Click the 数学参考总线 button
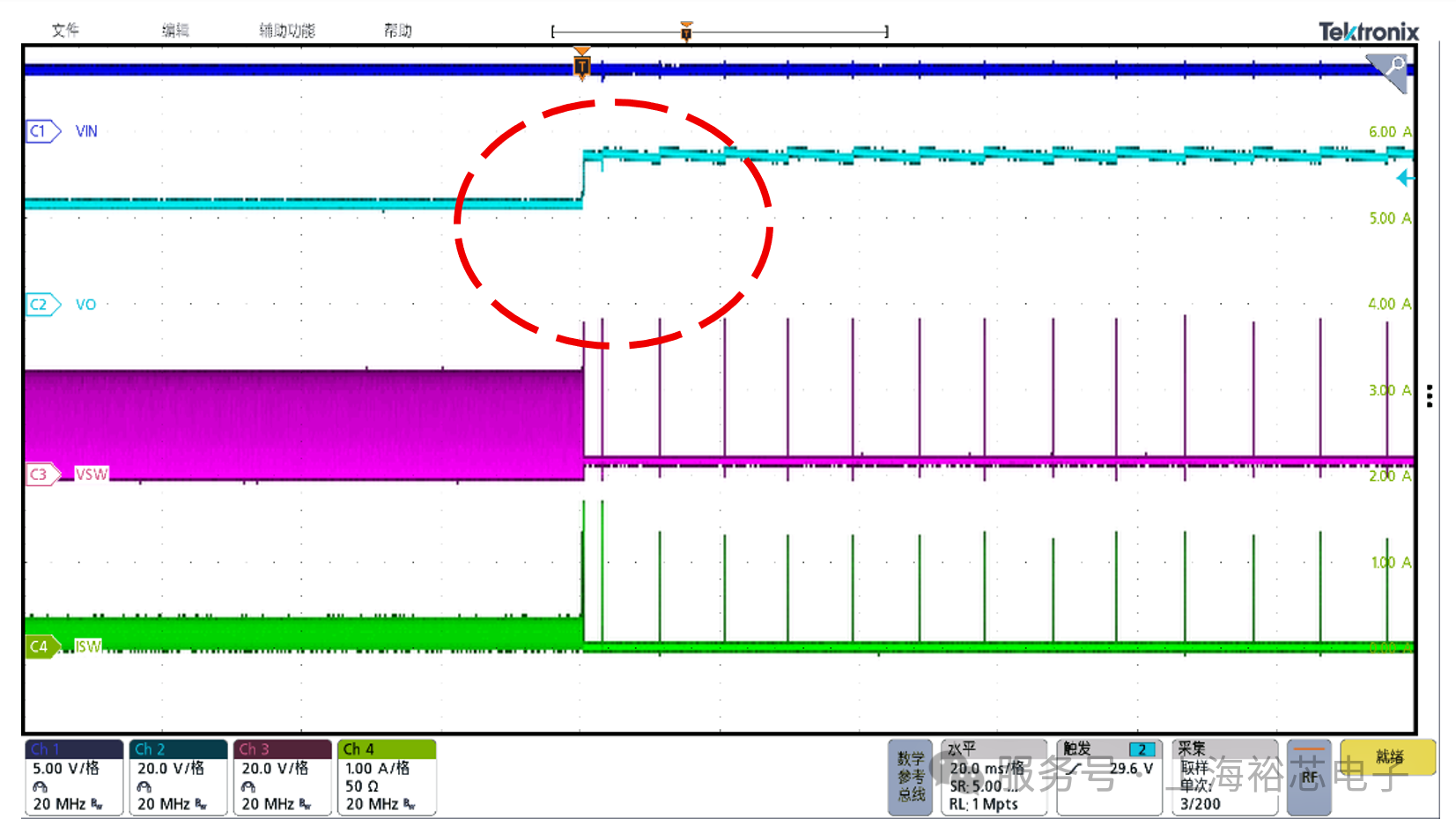The height and width of the screenshot is (833, 1456). pyautogui.click(x=911, y=777)
